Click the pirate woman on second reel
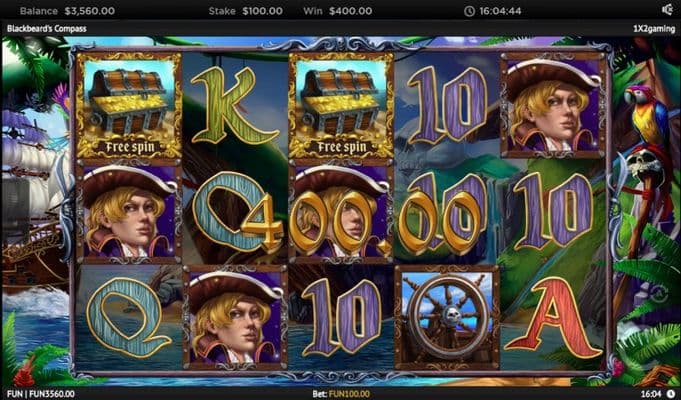 235,318
